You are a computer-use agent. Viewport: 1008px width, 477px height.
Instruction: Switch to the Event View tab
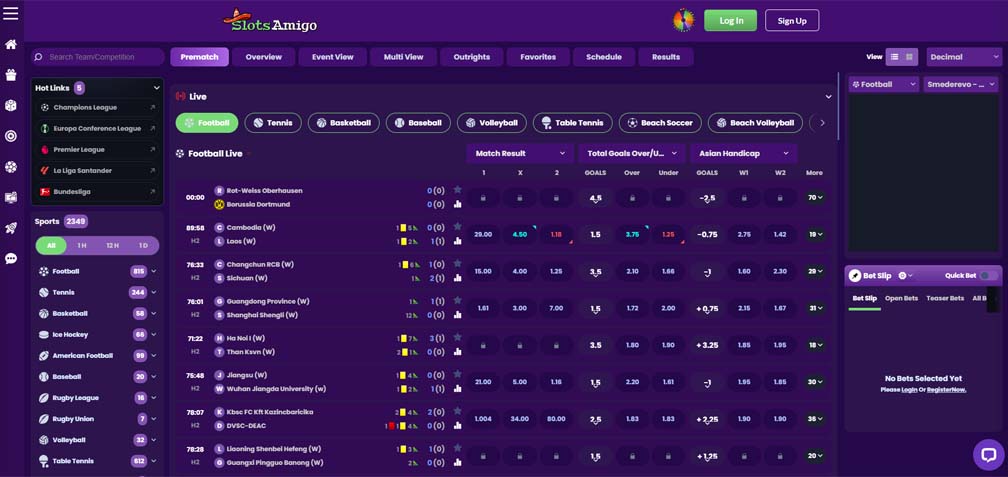coord(332,57)
